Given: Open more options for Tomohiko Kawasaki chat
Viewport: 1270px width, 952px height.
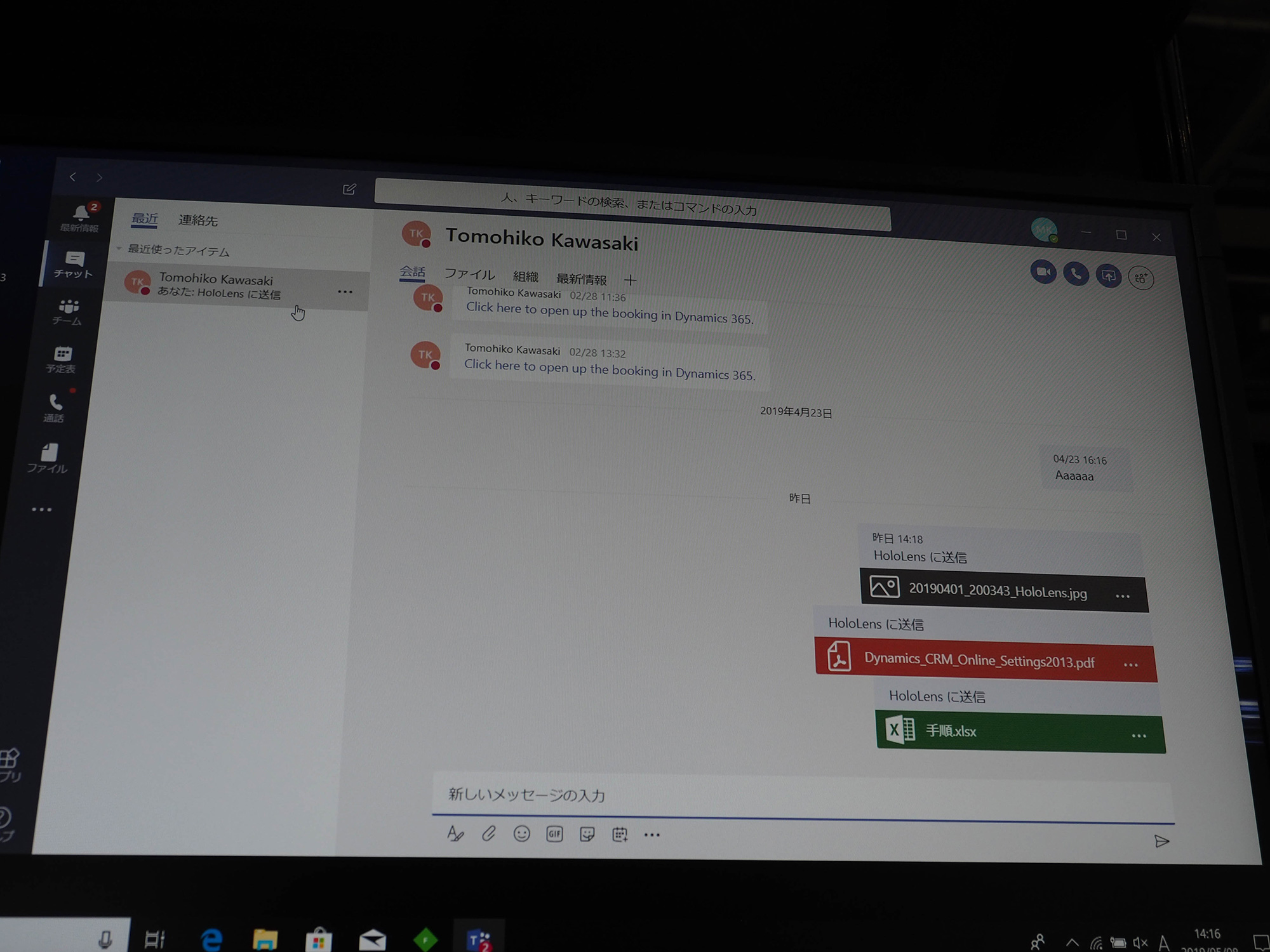Looking at the screenshot, I should coord(345,292).
